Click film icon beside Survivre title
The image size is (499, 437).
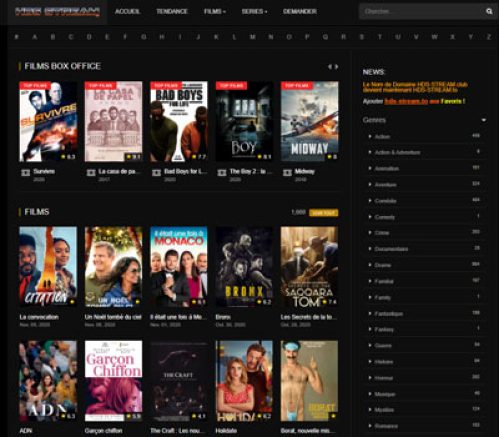26,172
